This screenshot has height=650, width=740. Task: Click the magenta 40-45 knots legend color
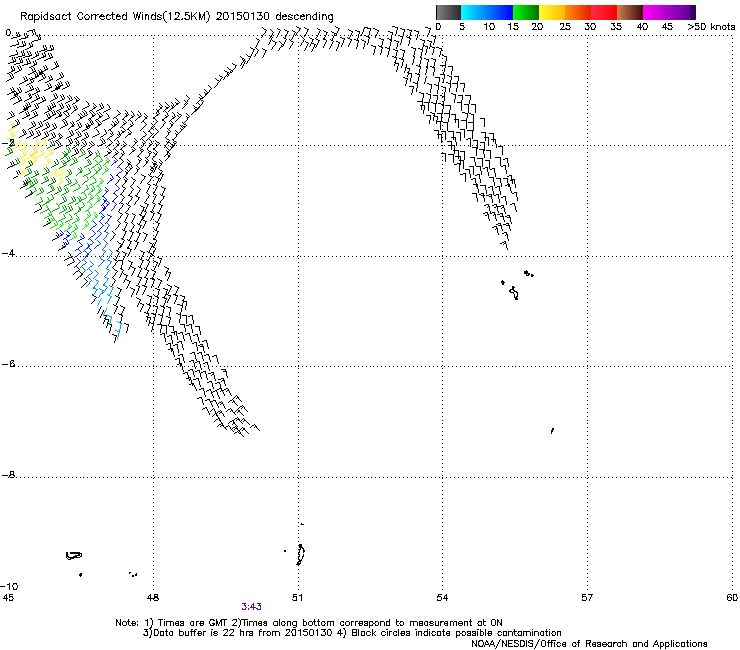(656, 12)
